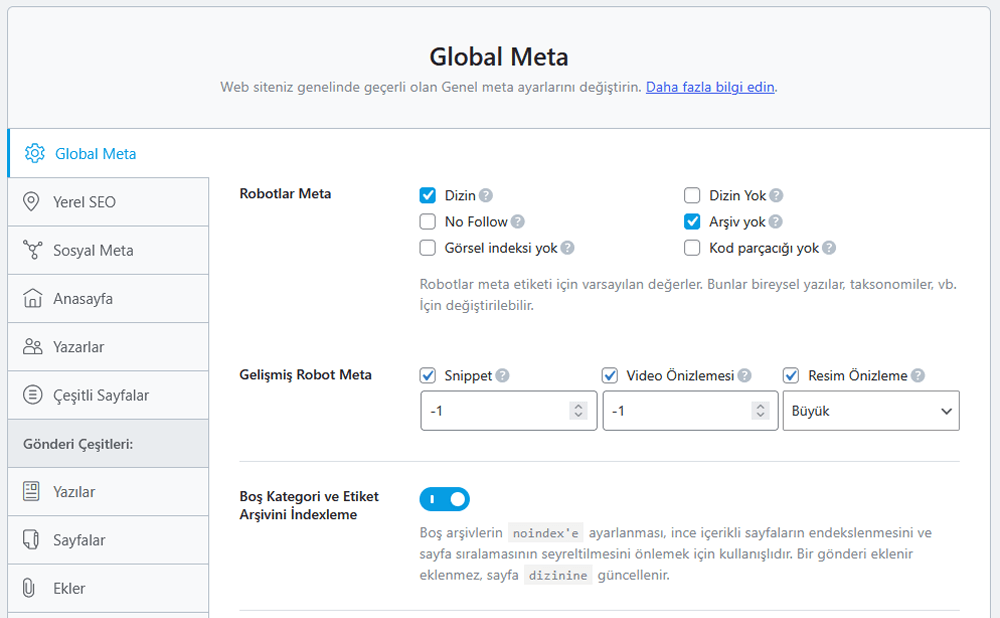
Task: Focus the Video Önizlemesi -1 number field
Action: [691, 411]
